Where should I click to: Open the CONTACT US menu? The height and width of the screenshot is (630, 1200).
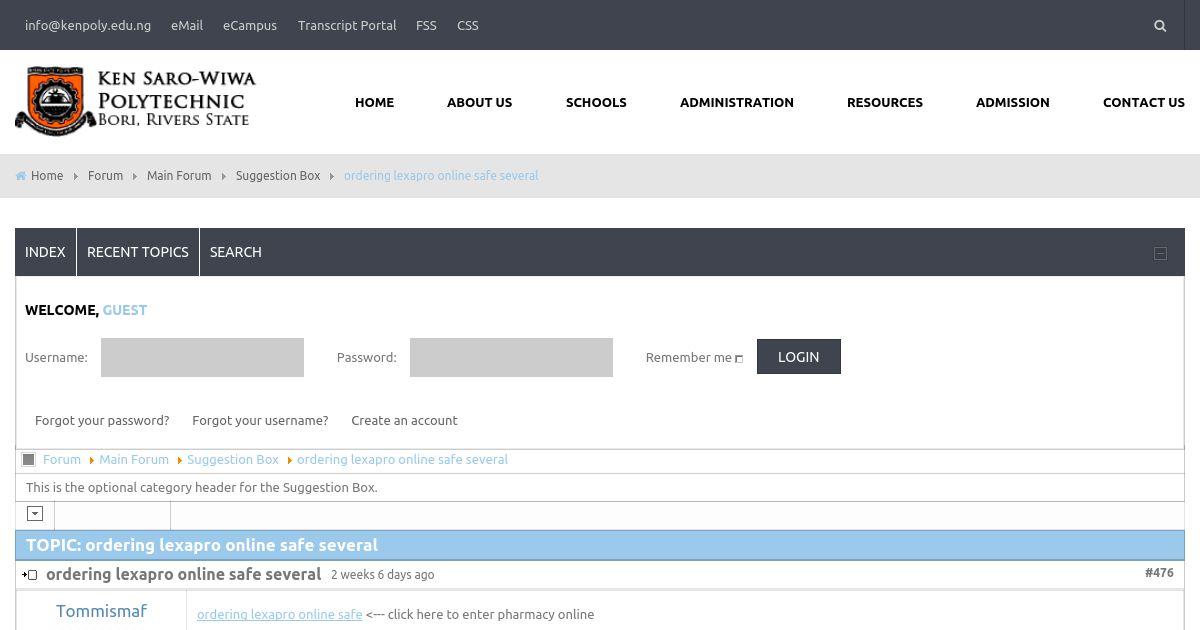pyautogui.click(x=1144, y=102)
